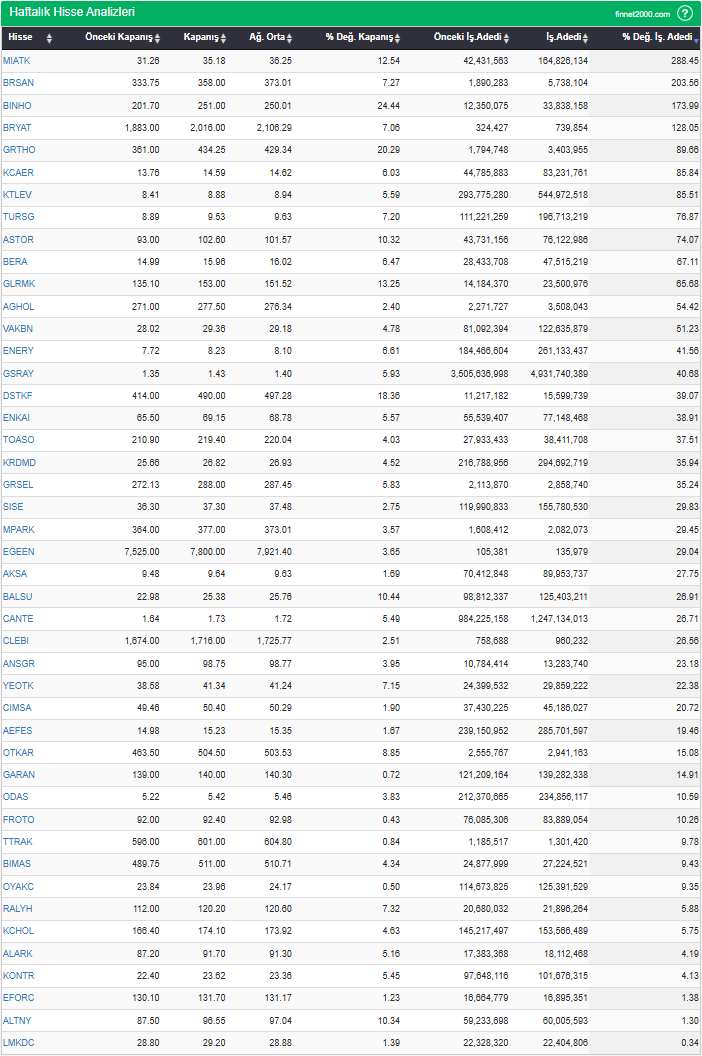702x1056 pixels.
Task: Click the LMKDC ticker at bottom
Action: [x=18, y=1043]
